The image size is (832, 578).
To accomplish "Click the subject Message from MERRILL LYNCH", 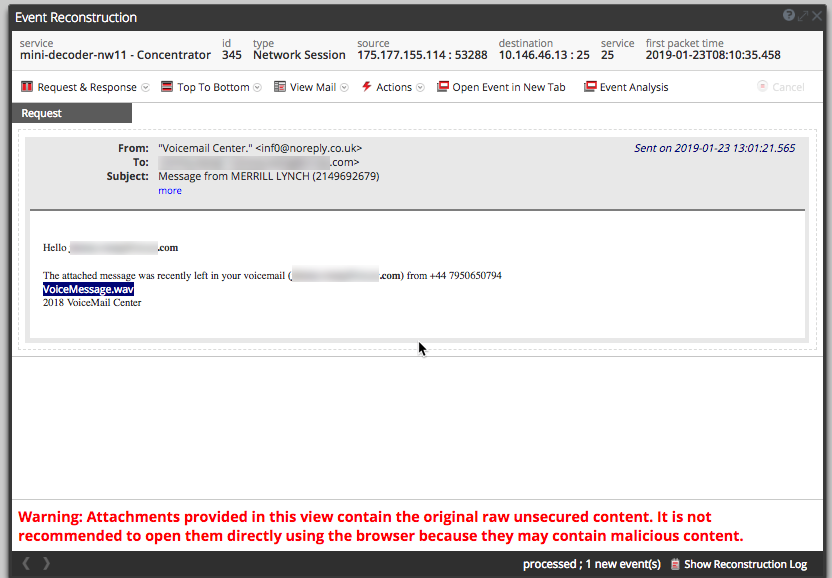I will [x=268, y=176].
